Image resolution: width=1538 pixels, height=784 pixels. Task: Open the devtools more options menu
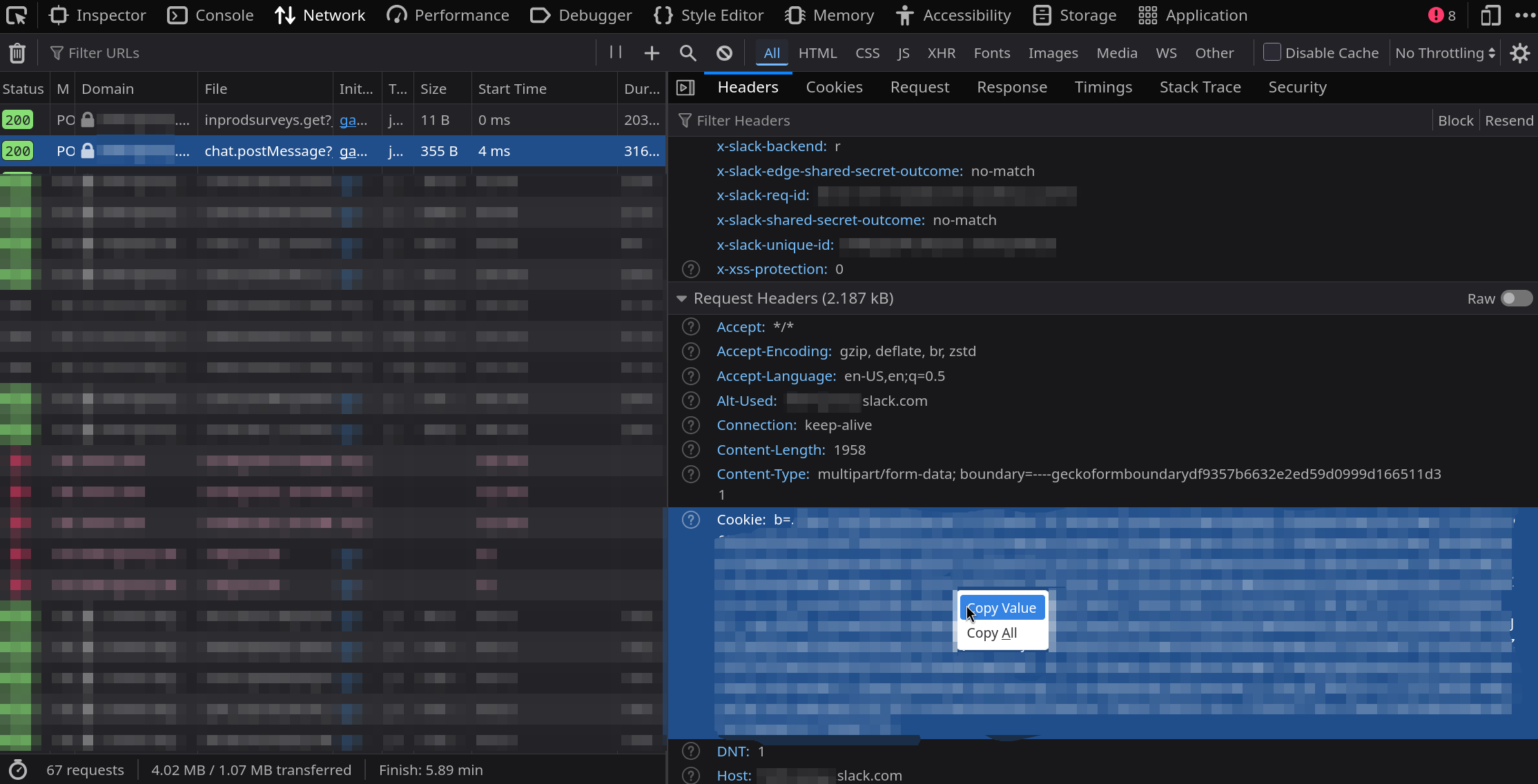pos(1524,15)
